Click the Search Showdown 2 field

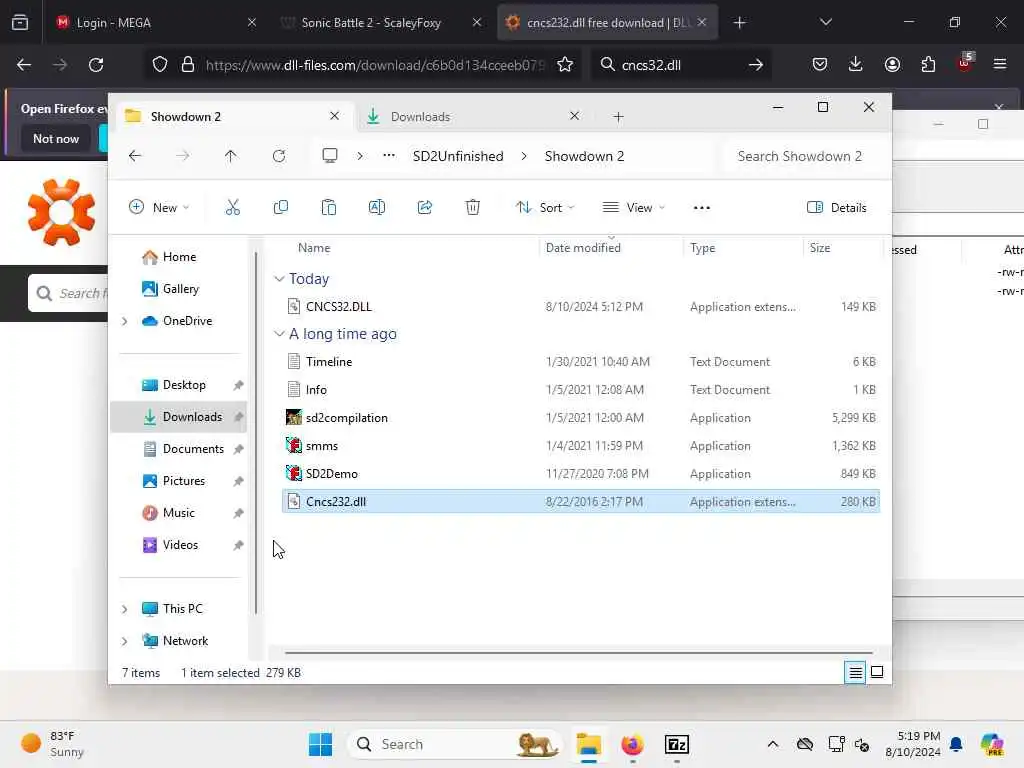pyautogui.click(x=805, y=156)
